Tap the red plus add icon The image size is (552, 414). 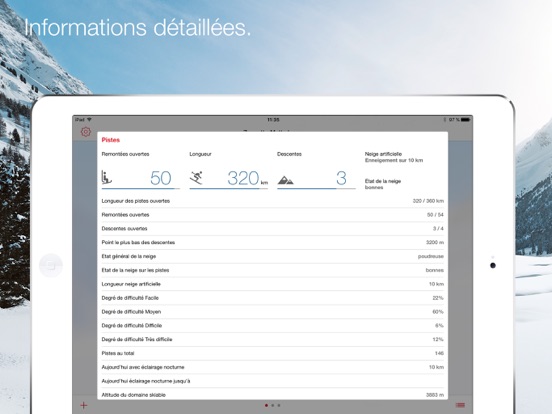(83, 405)
